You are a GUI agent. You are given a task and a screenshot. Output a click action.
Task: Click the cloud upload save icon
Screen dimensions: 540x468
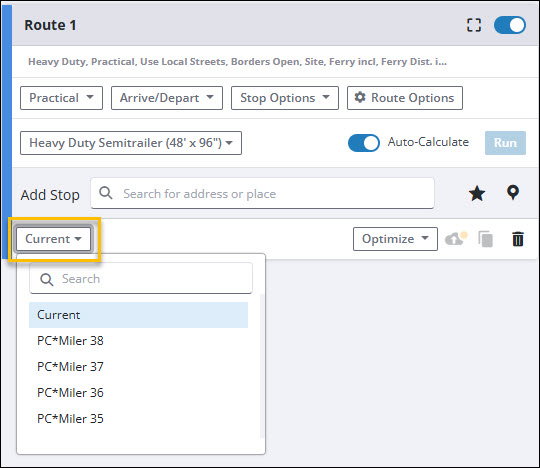tap(456, 238)
